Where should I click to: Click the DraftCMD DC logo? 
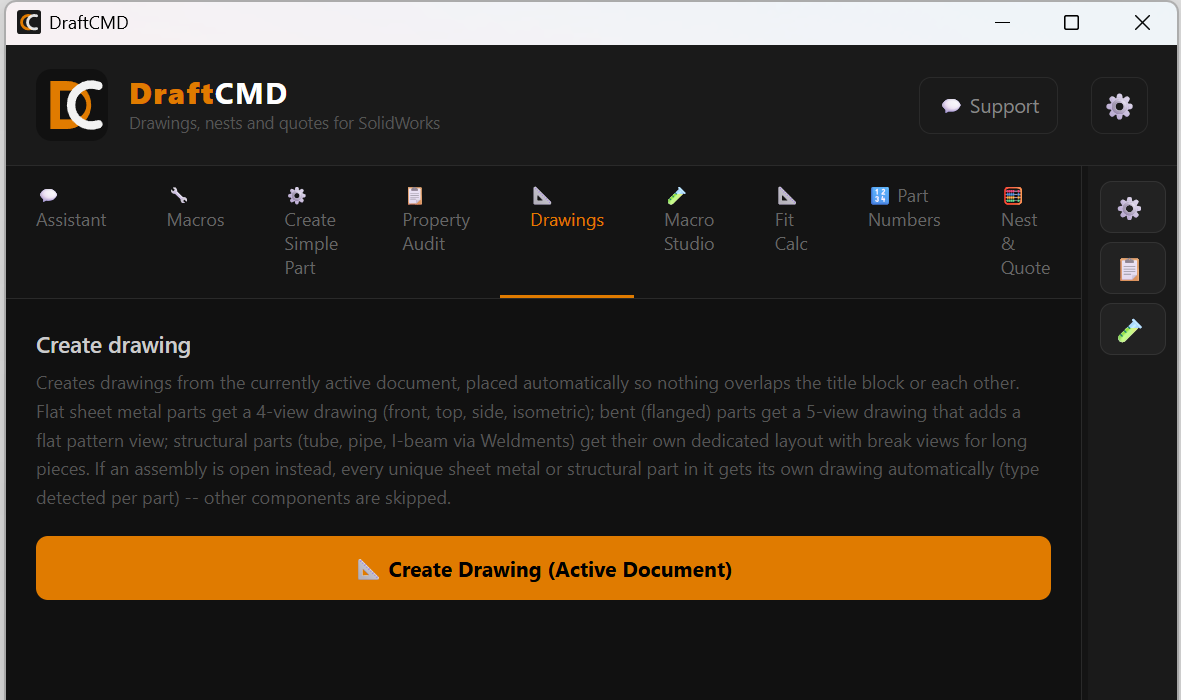(72, 105)
